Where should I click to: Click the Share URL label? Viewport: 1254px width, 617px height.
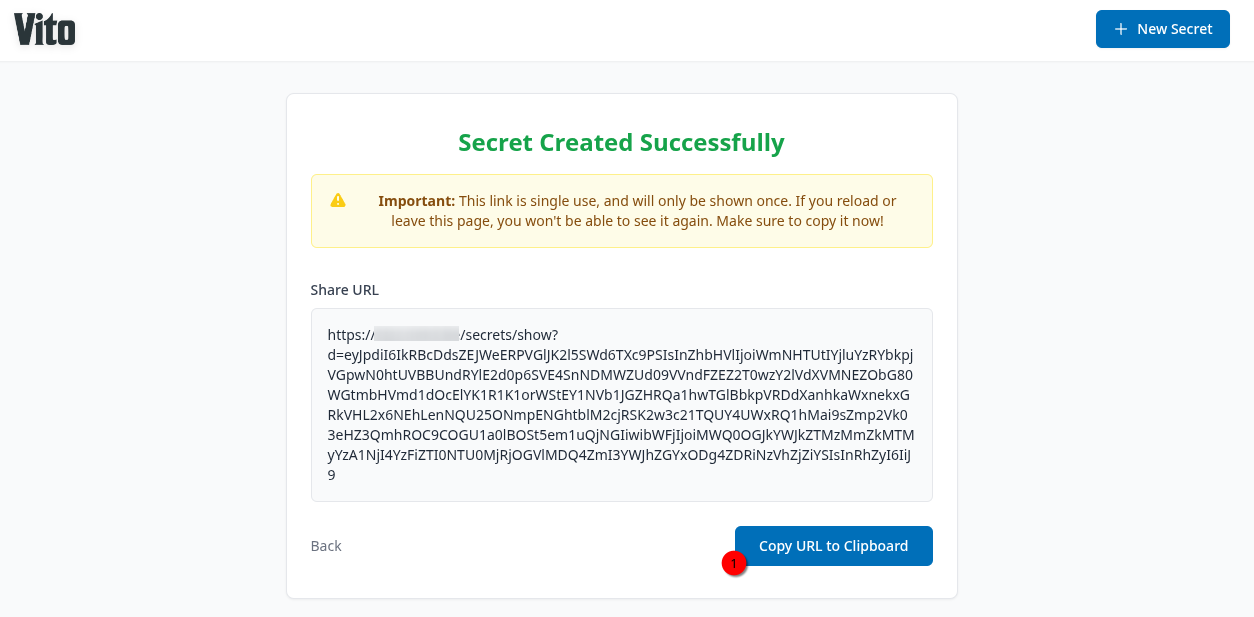(345, 290)
